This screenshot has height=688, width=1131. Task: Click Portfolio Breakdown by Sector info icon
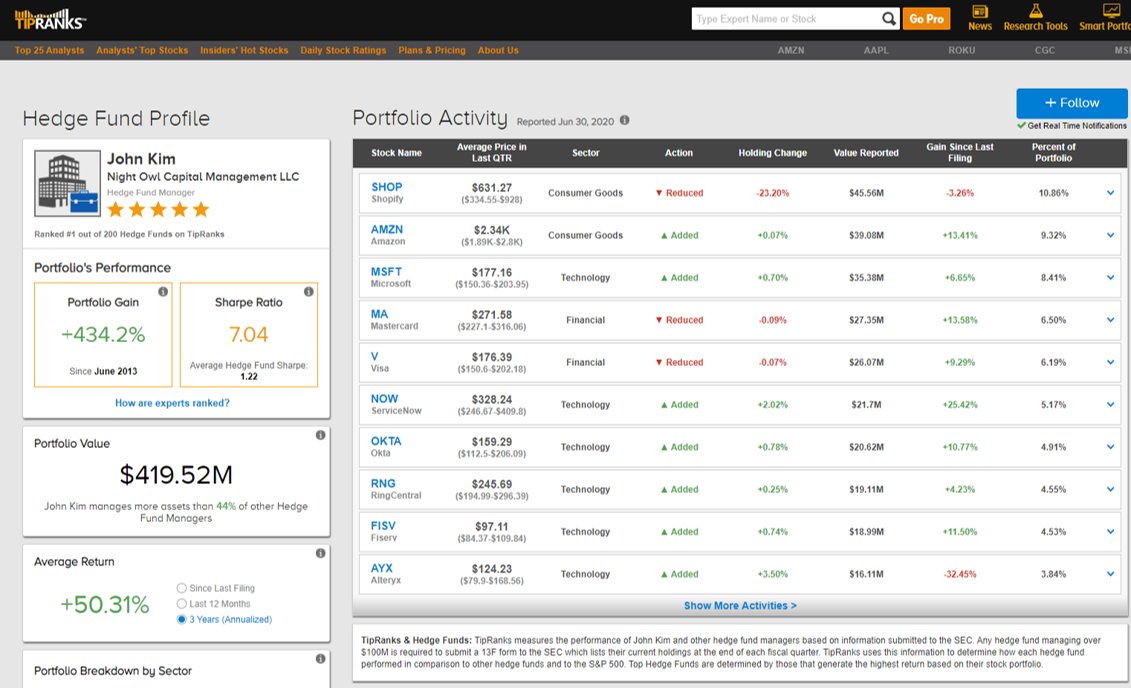click(x=320, y=658)
